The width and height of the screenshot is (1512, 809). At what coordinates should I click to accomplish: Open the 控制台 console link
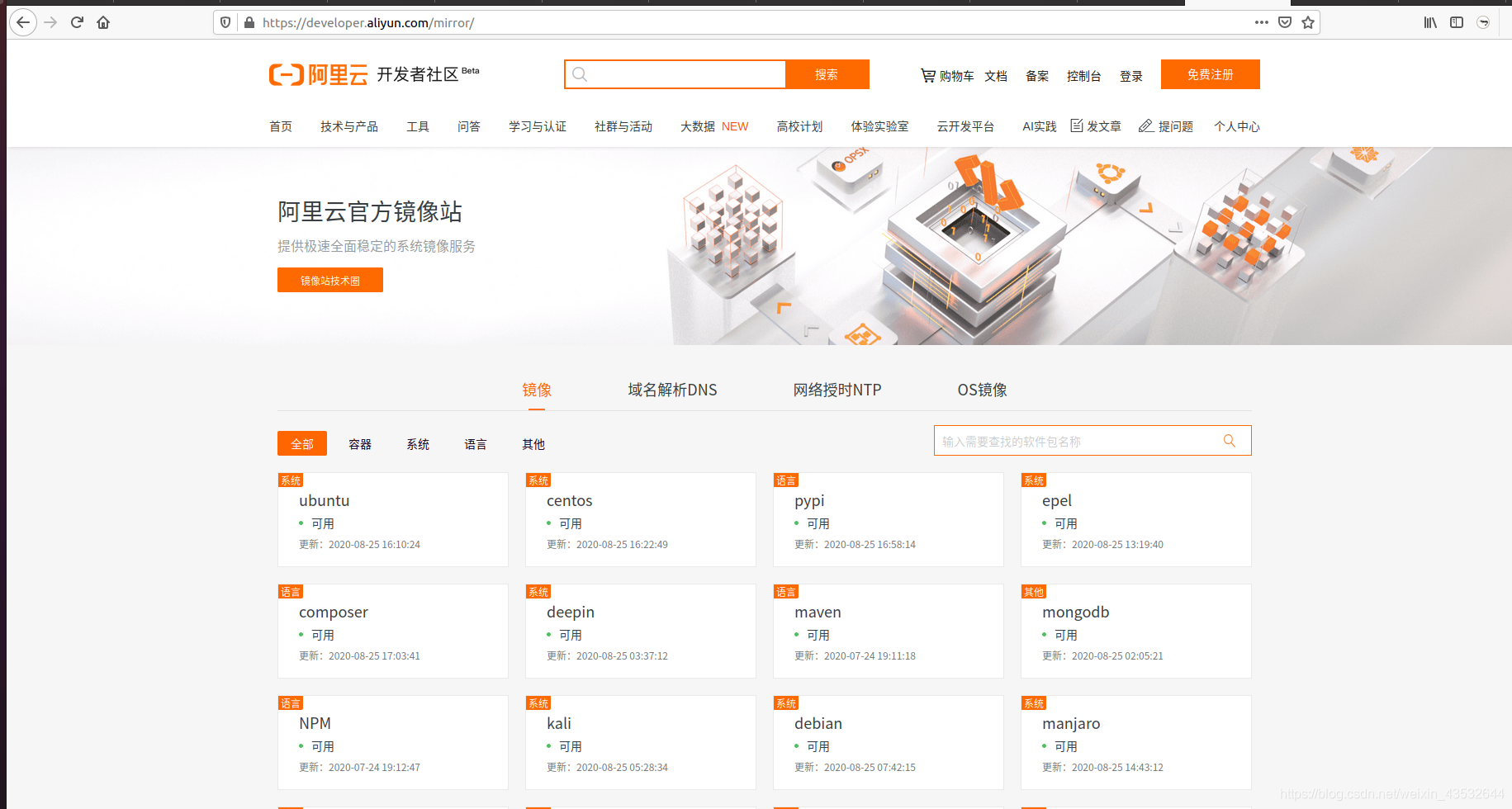[x=1083, y=76]
